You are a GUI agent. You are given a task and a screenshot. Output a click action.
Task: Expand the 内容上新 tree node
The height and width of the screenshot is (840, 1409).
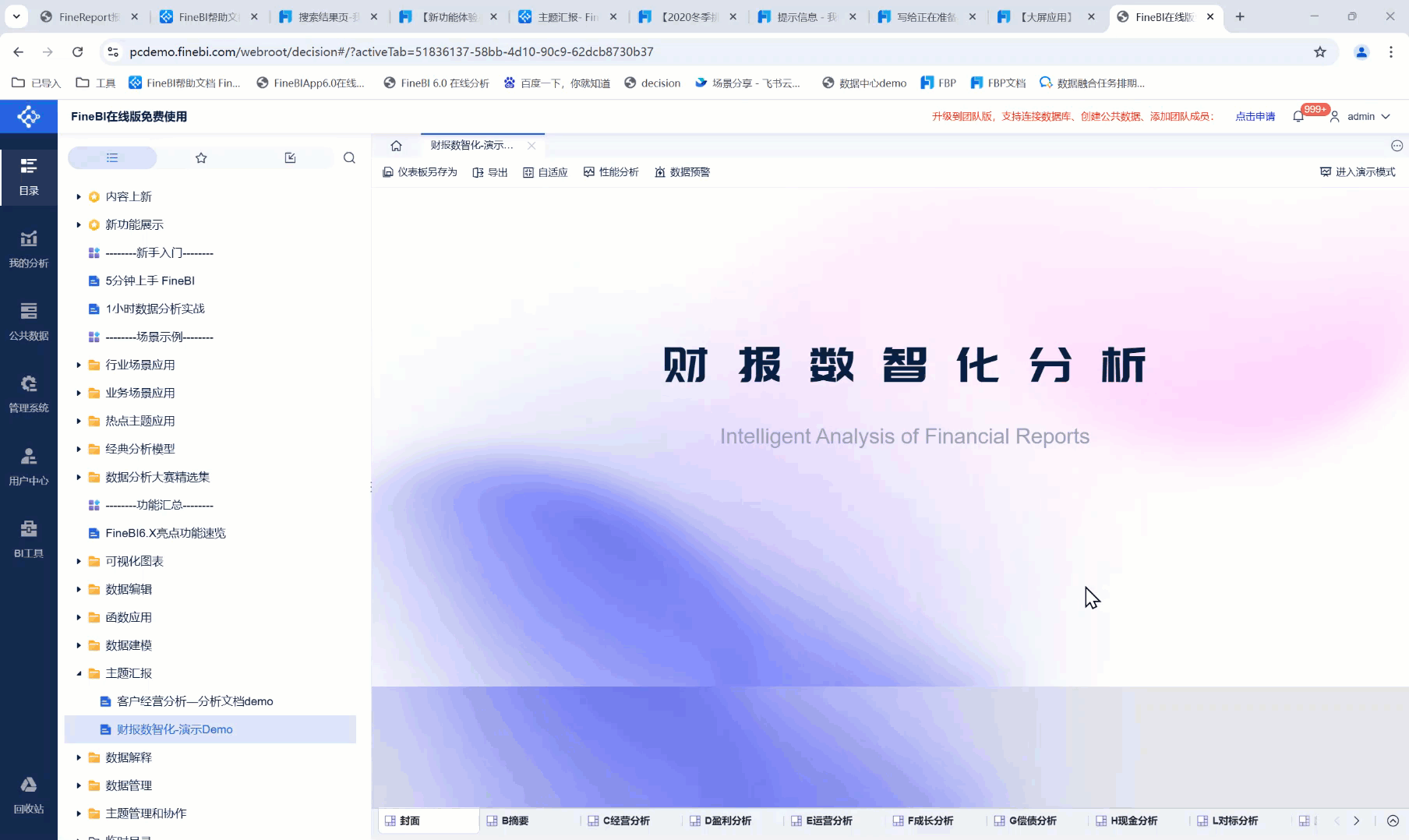(x=79, y=197)
